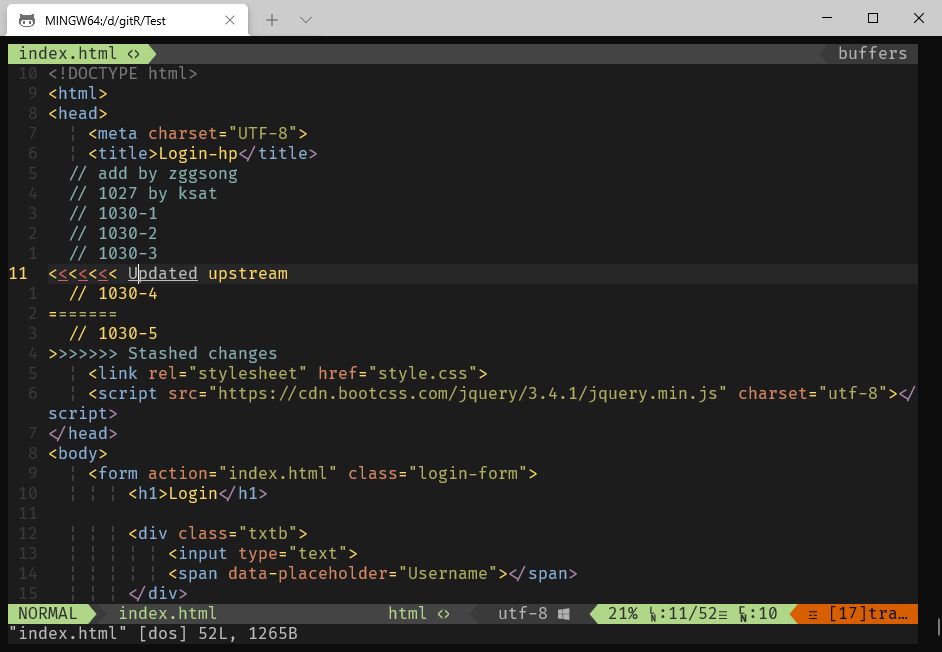Click the html filetype icon in status line

tap(444, 613)
